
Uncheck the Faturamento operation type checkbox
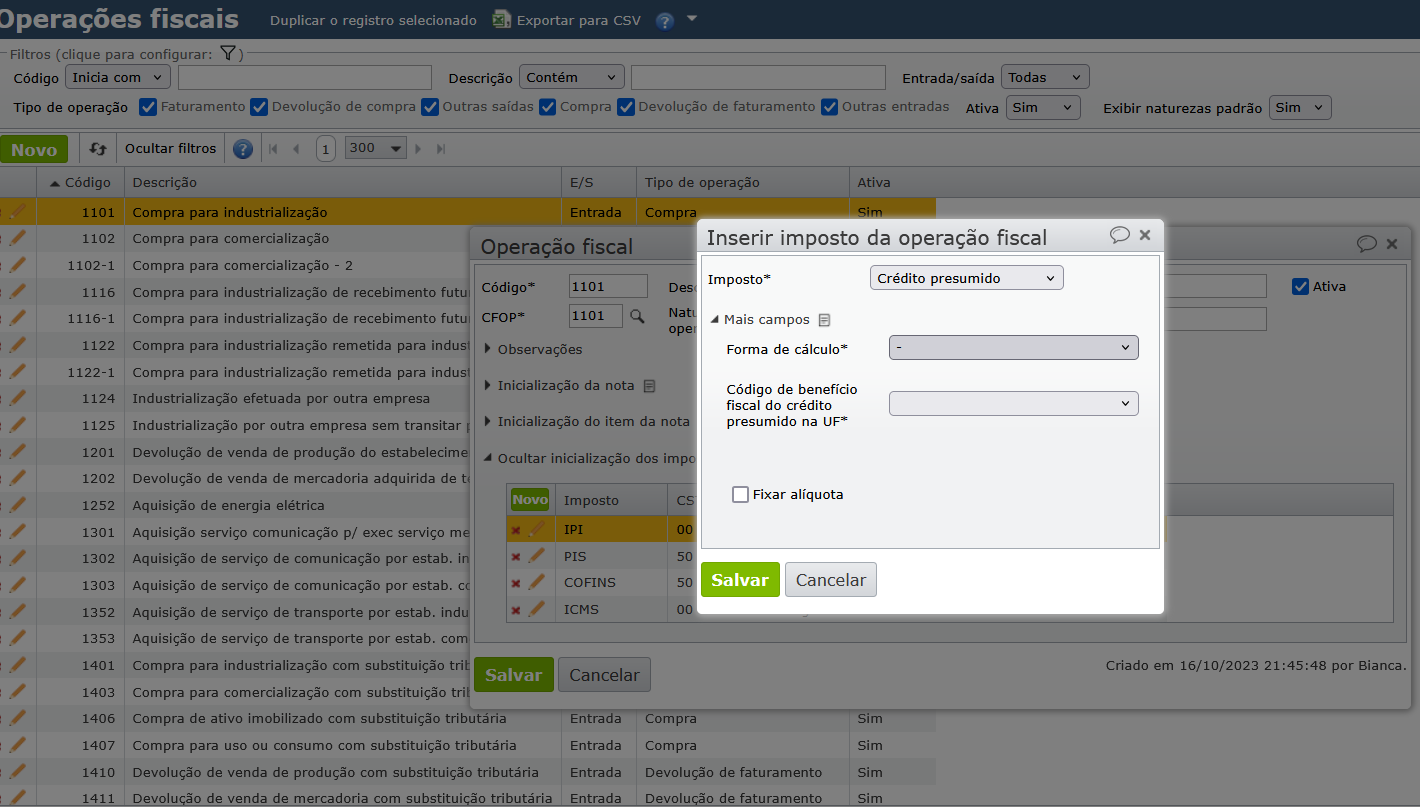coord(148,107)
